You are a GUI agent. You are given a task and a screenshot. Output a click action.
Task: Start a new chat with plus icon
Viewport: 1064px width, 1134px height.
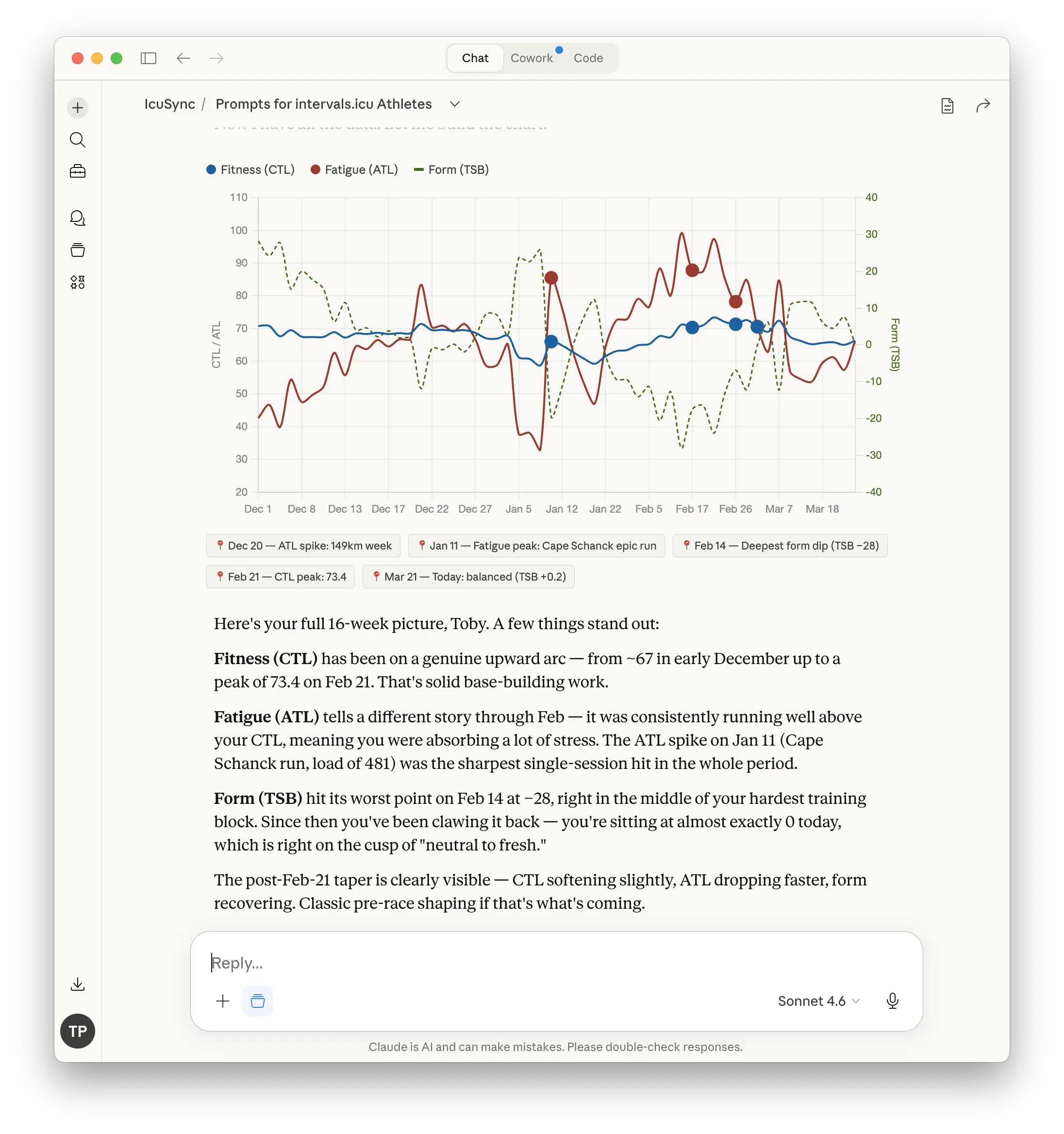(78, 108)
